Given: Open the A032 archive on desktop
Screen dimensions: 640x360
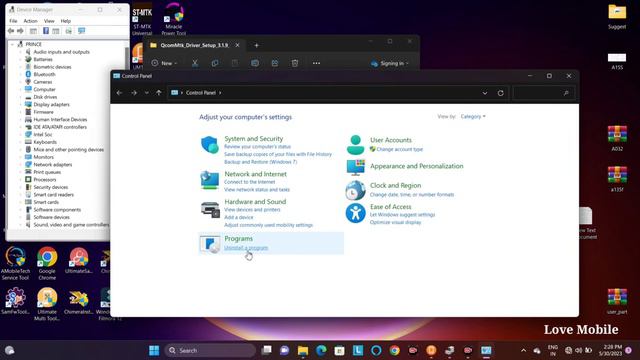Looking at the screenshot, I should tap(617, 138).
